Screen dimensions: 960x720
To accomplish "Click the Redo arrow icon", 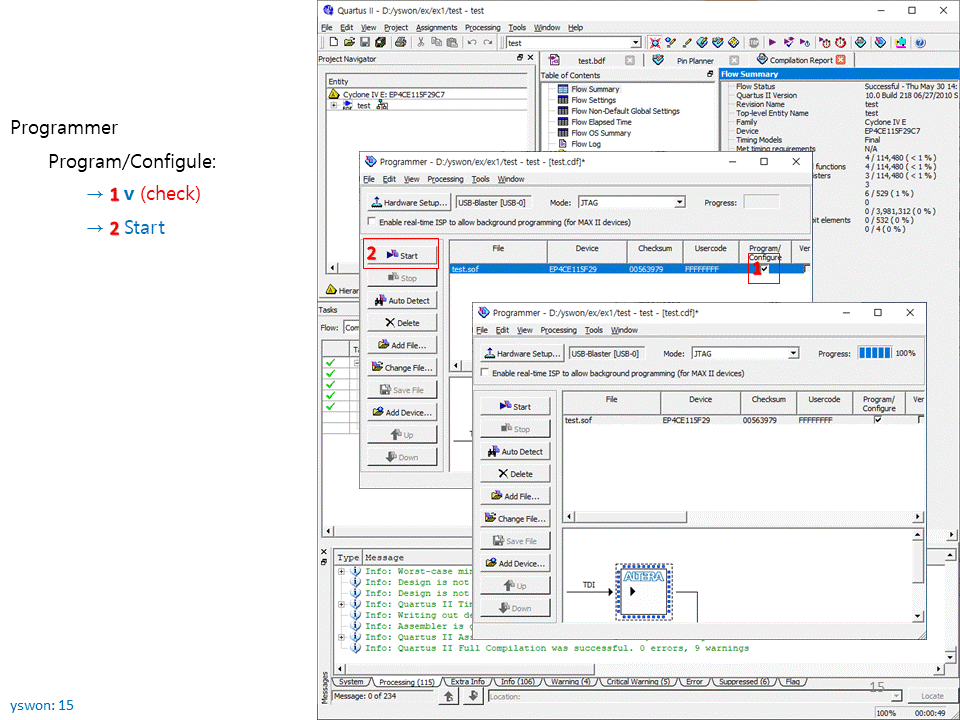I will click(x=487, y=42).
